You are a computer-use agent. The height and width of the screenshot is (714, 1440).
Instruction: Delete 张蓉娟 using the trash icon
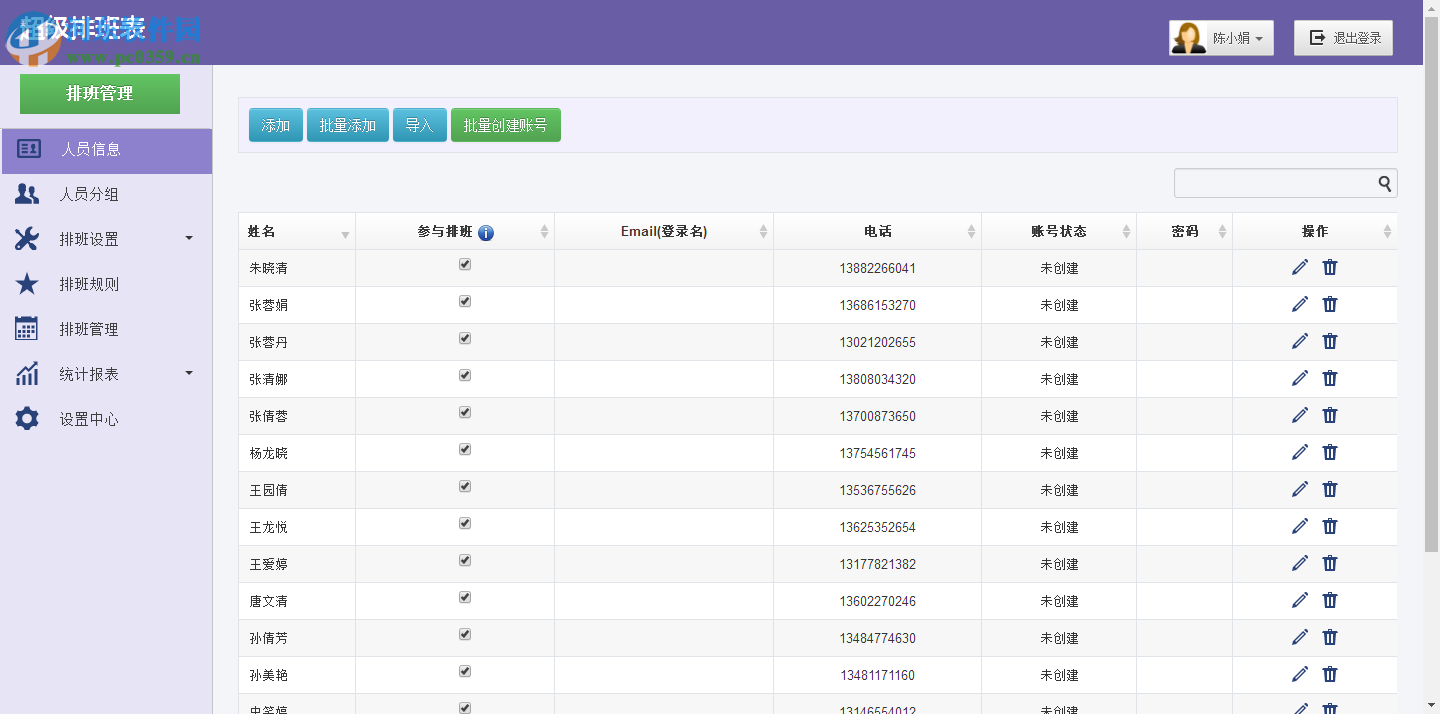pyautogui.click(x=1329, y=304)
